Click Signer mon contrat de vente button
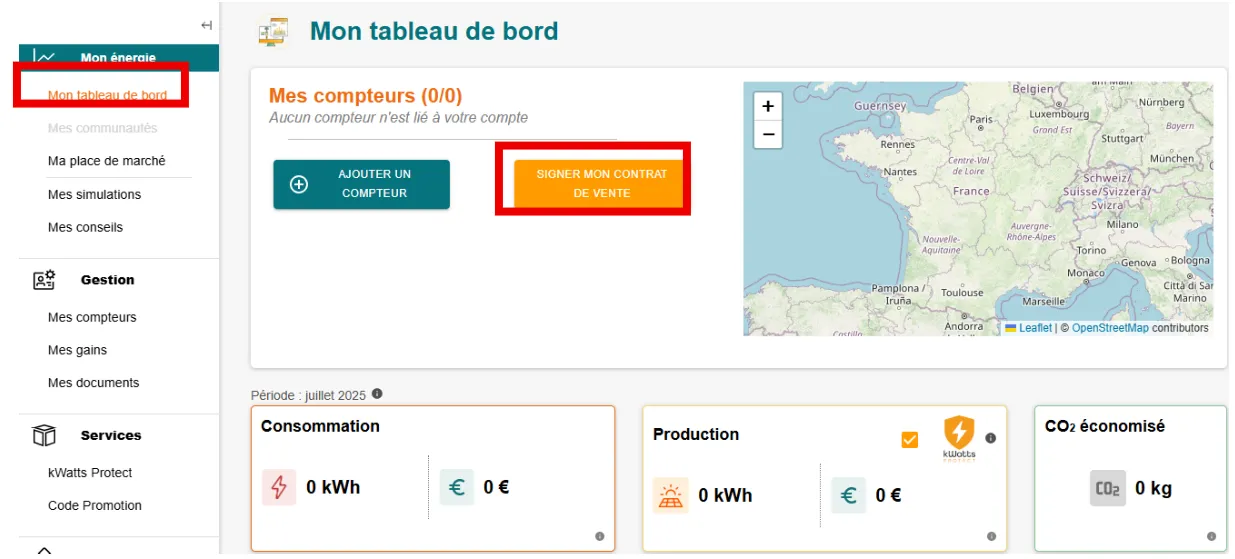 pyautogui.click(x=601, y=182)
